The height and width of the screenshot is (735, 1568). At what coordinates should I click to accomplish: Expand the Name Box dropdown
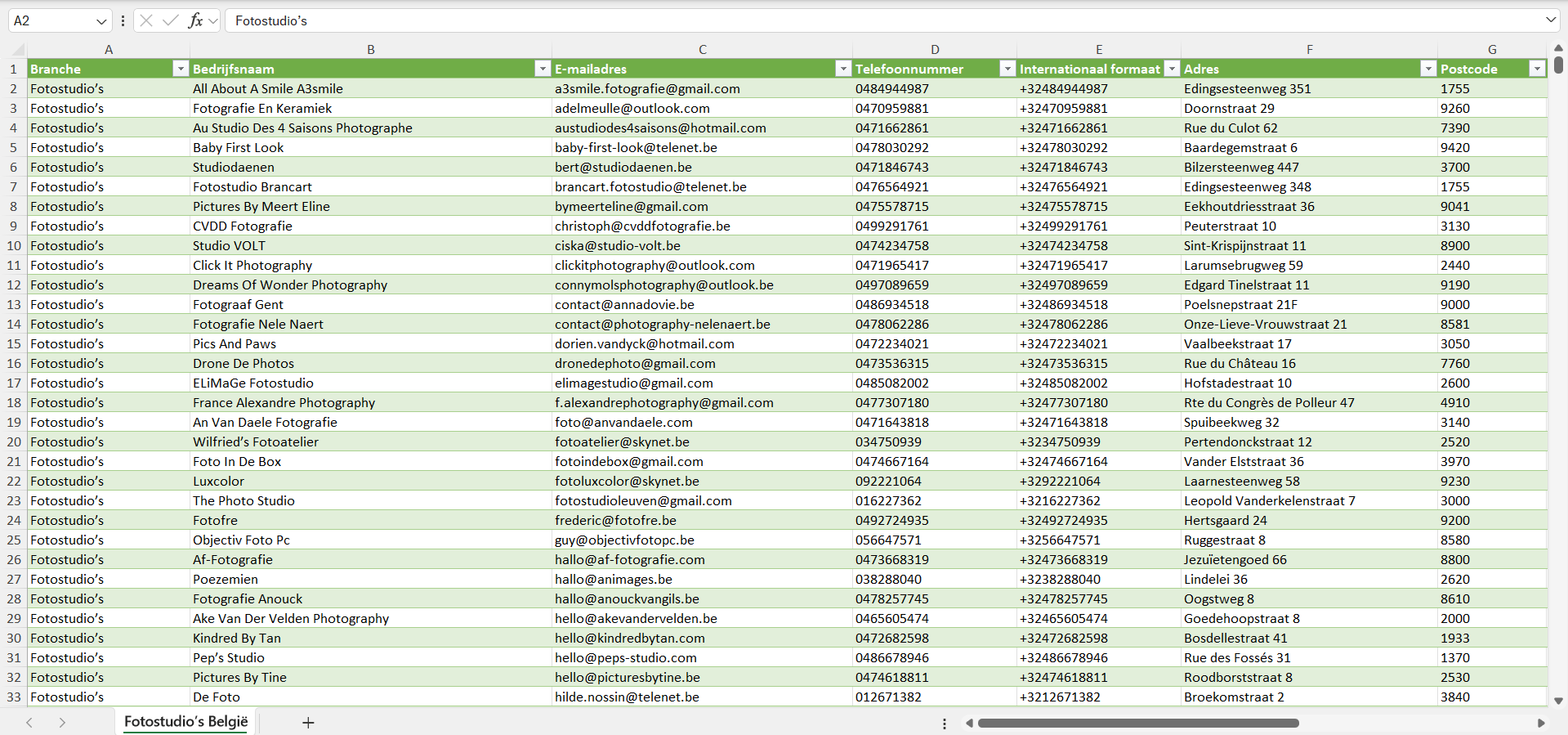point(101,20)
